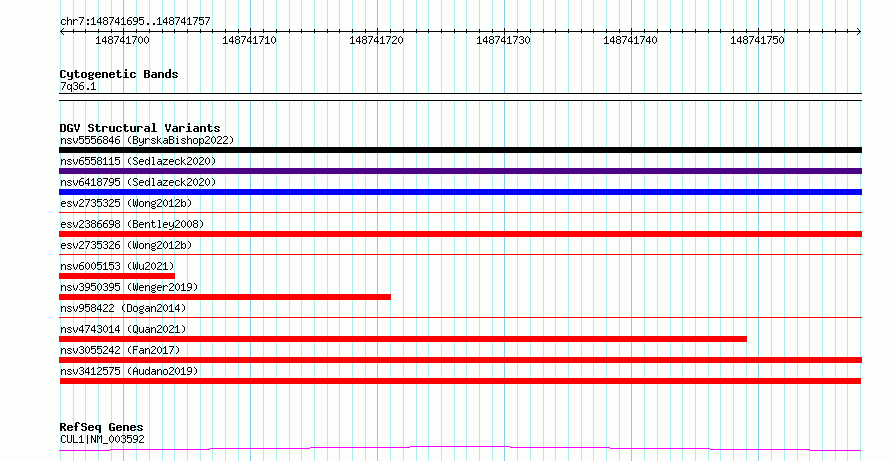Select variant label esv2735326 (Wong2012b)
The width and height of the screenshot is (890, 461).
click(126, 245)
